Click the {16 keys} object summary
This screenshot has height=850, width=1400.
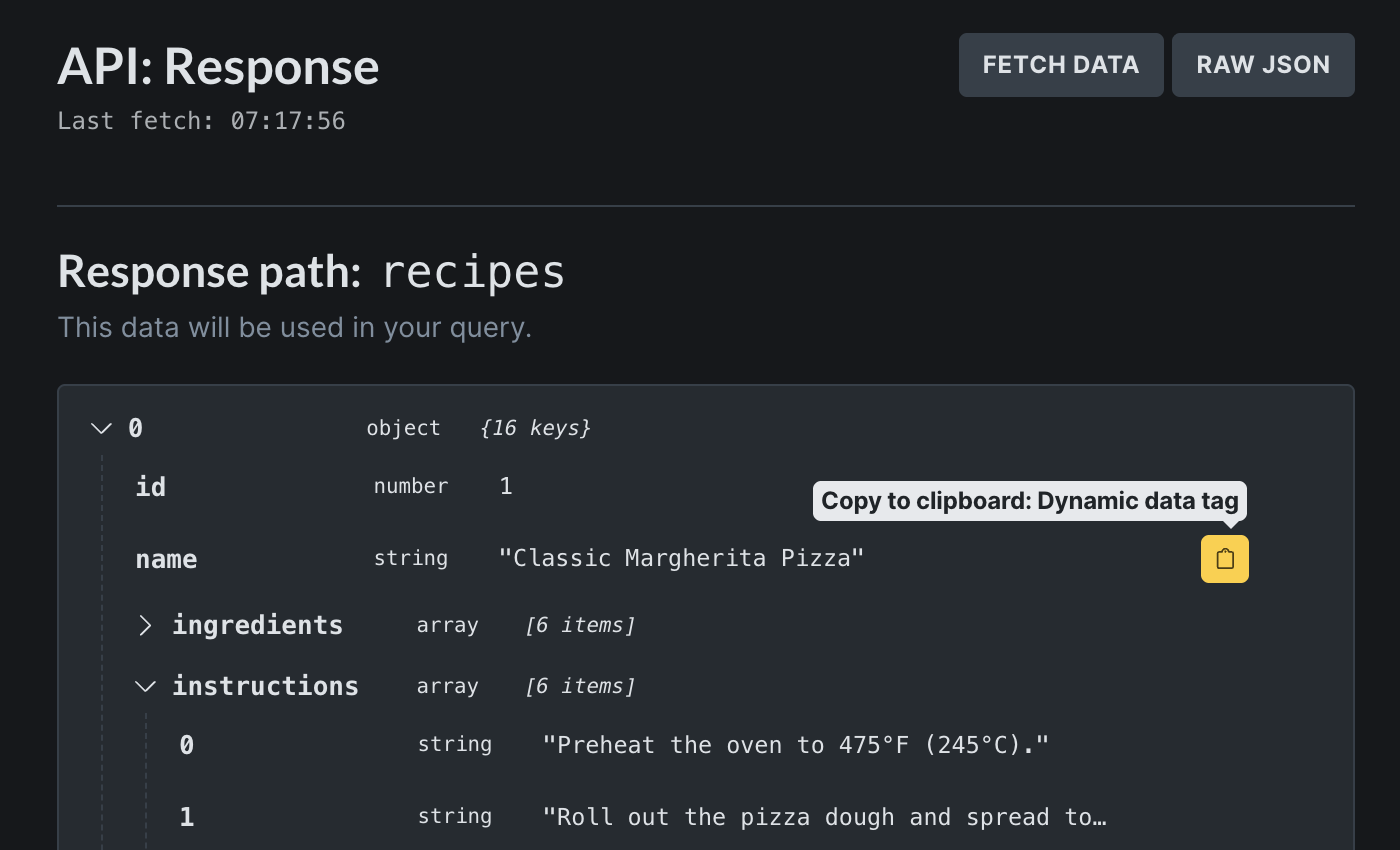[x=535, y=428]
